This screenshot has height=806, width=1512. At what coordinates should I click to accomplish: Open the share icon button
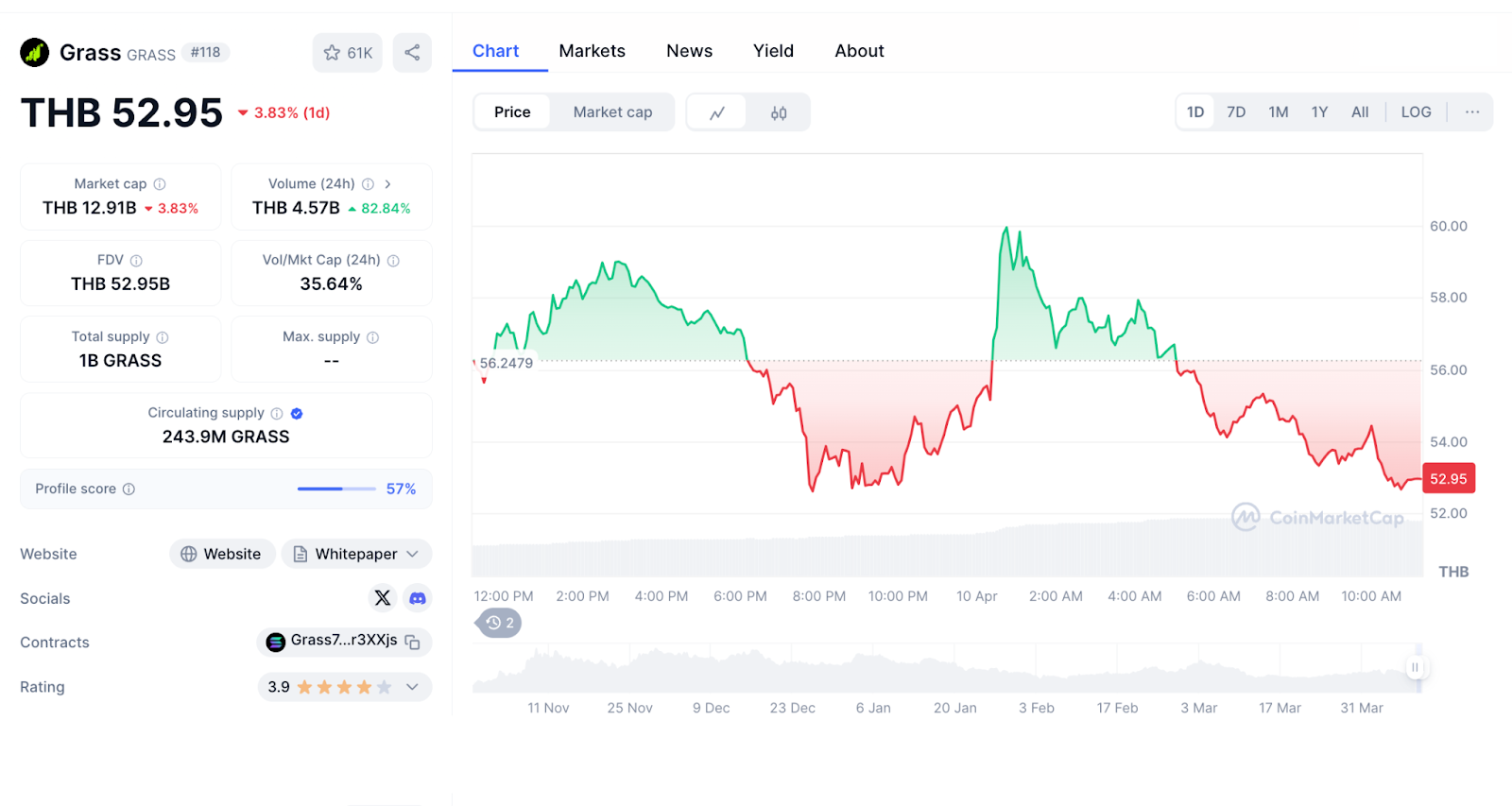pyautogui.click(x=412, y=53)
